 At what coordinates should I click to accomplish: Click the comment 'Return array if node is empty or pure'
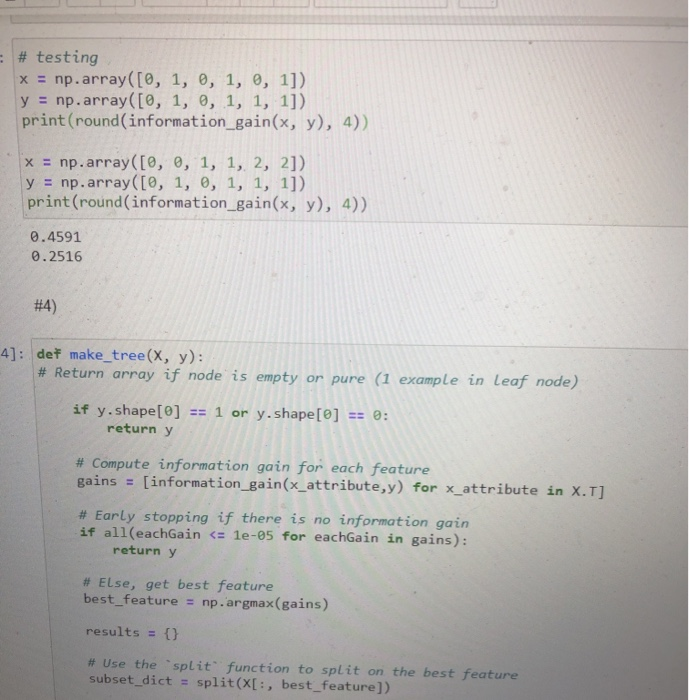[x=308, y=377]
